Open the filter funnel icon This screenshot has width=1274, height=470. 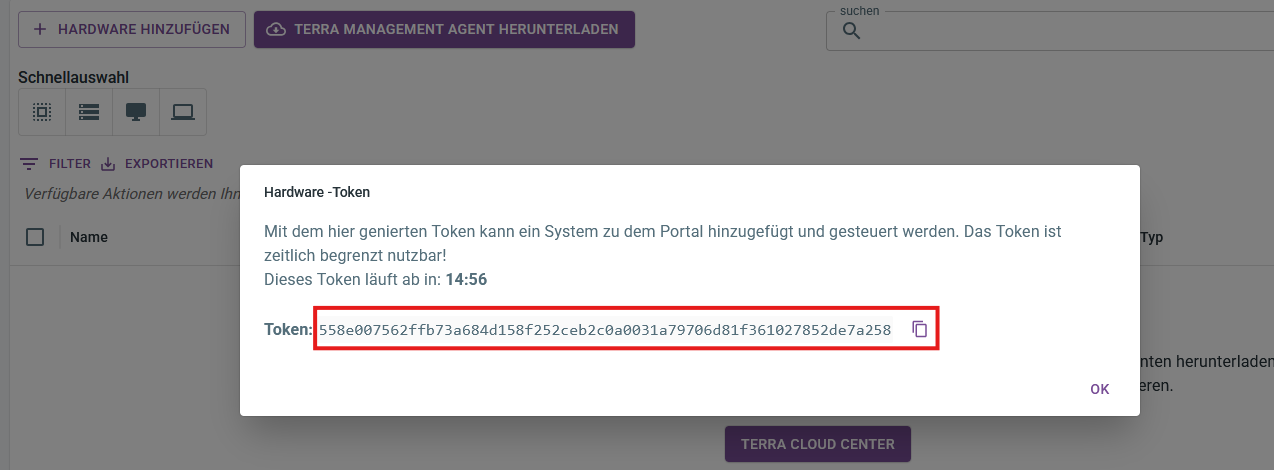[29, 164]
